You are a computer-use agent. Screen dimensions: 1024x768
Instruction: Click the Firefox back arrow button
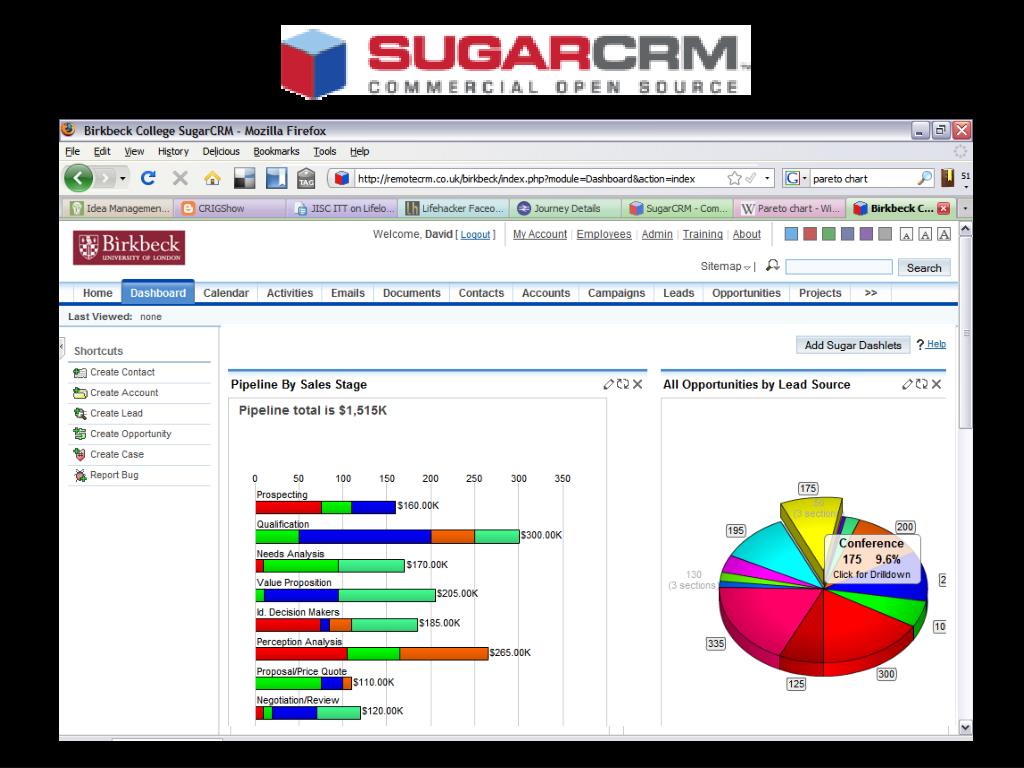coord(78,178)
